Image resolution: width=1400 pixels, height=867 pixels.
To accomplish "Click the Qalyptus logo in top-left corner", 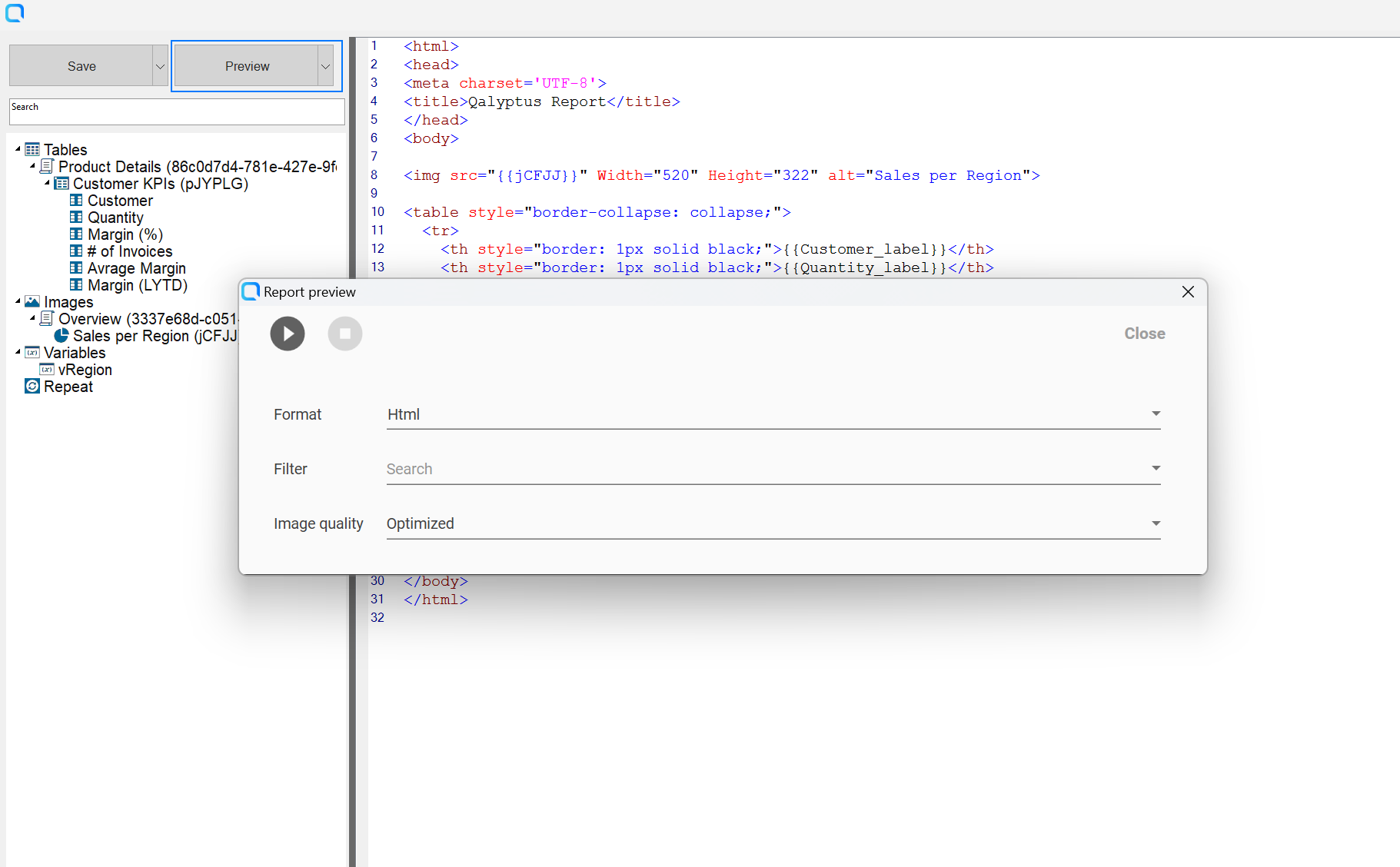I will [15, 12].
